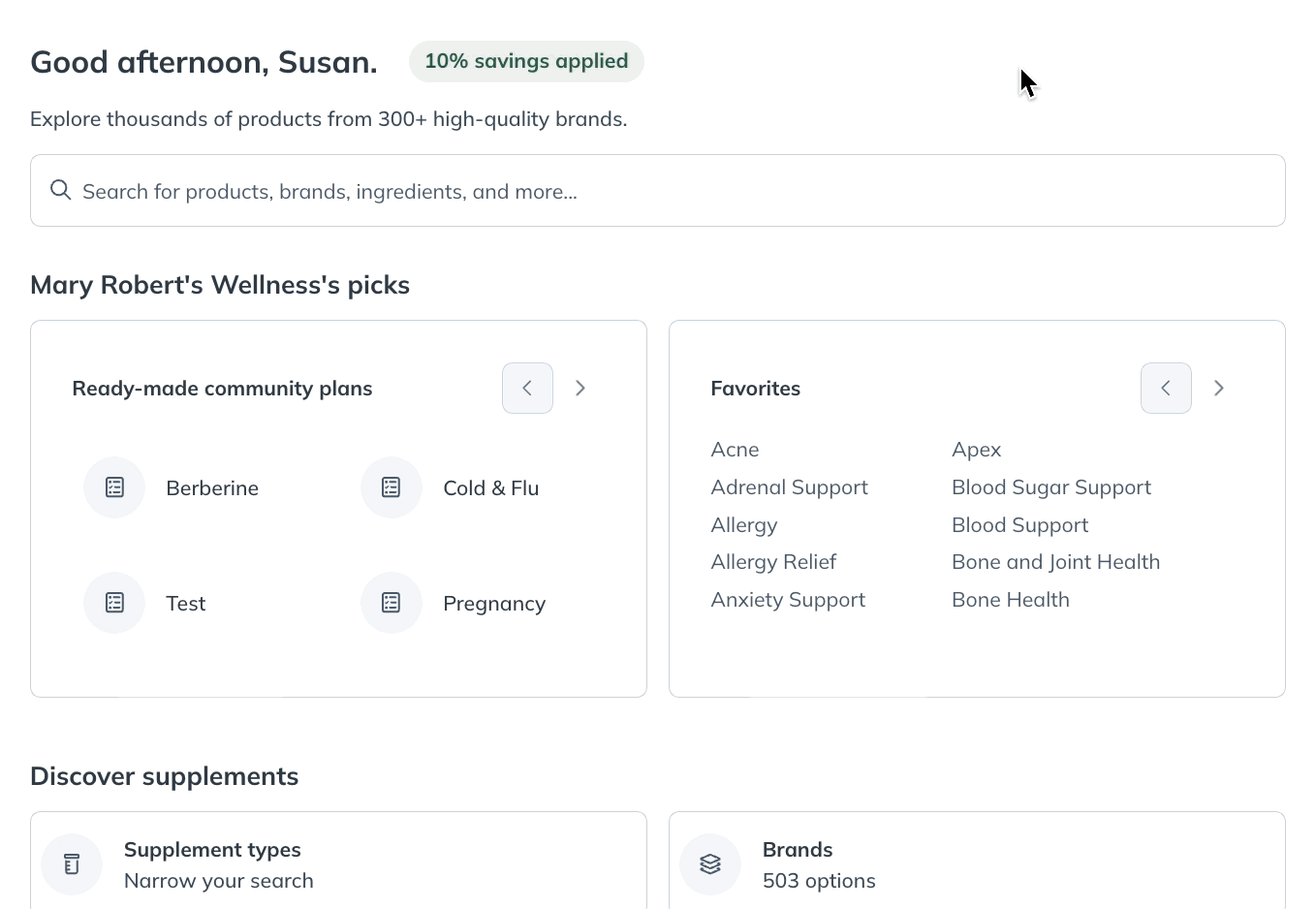Go to previous Favorites page
The width and height of the screenshot is (1316, 909).
1166,388
